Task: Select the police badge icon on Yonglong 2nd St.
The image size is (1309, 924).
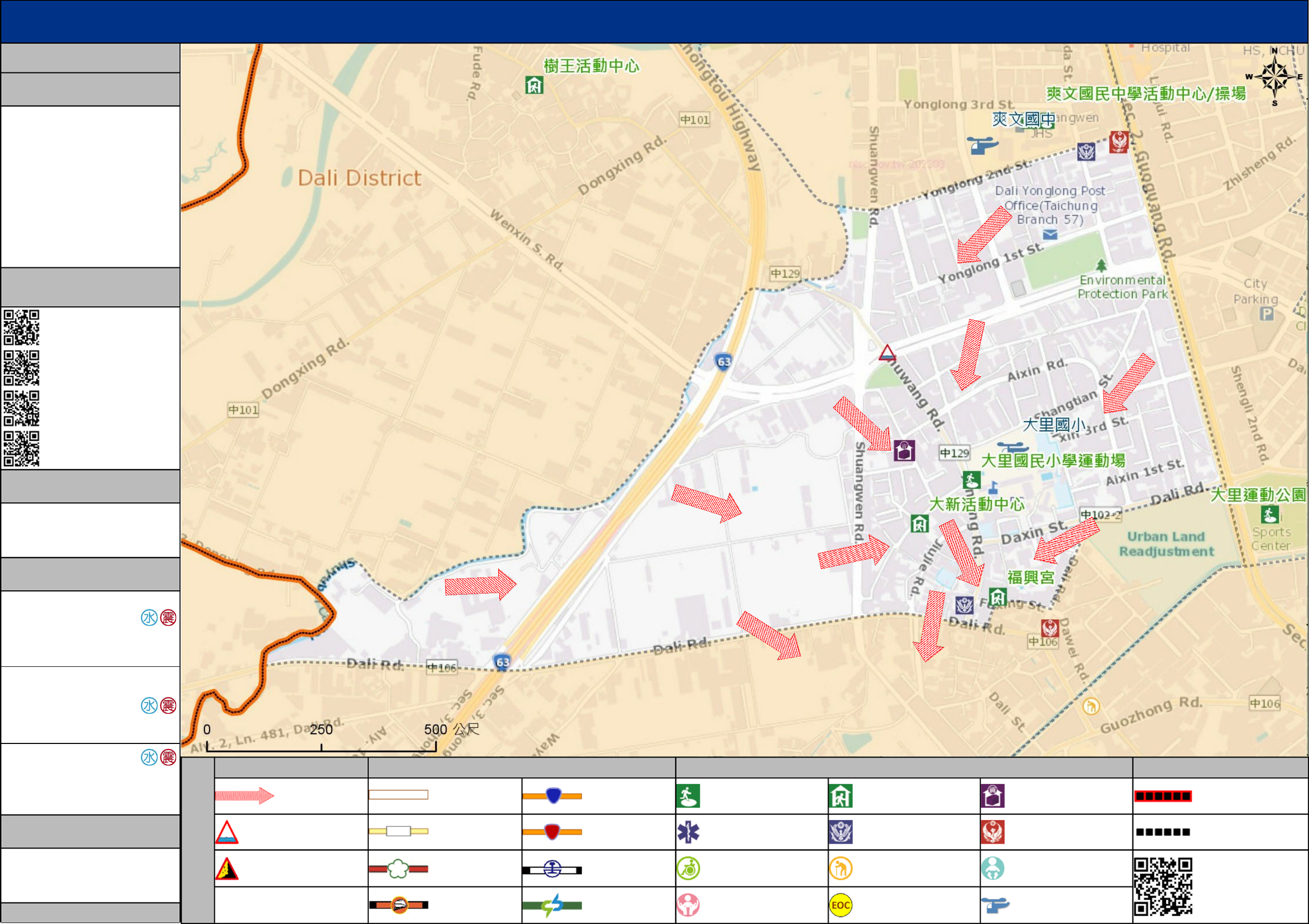Action: click(1086, 152)
